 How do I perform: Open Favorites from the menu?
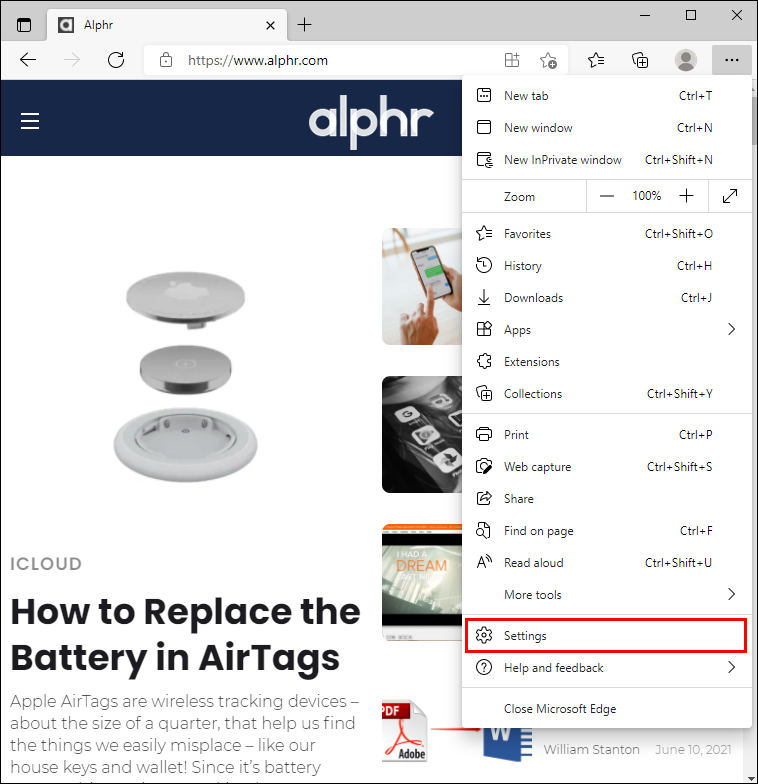(x=606, y=234)
